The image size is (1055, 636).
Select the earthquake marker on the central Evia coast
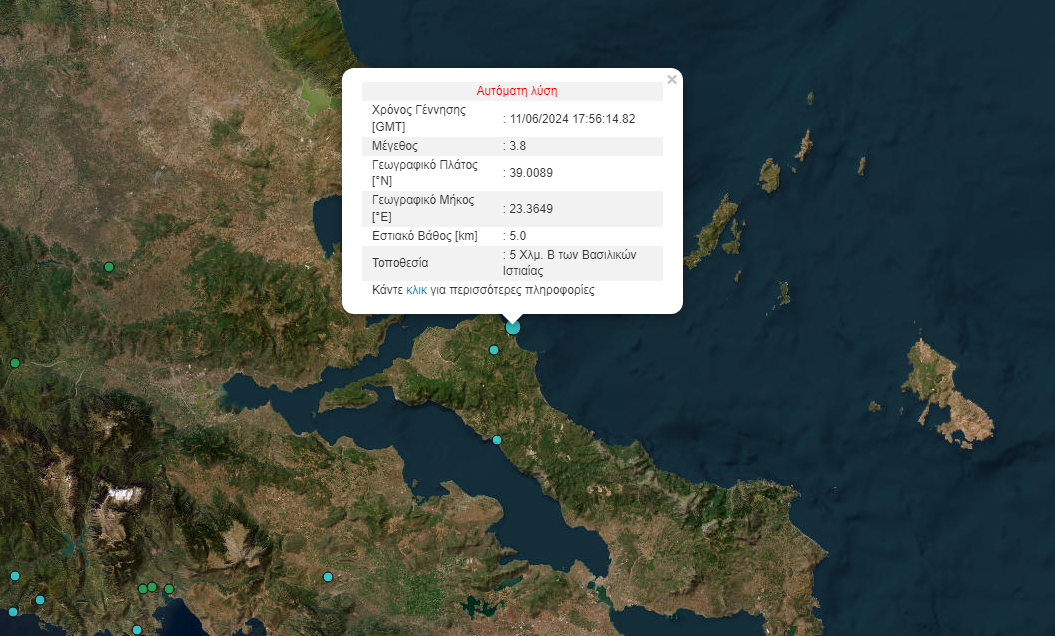pyautogui.click(x=497, y=440)
